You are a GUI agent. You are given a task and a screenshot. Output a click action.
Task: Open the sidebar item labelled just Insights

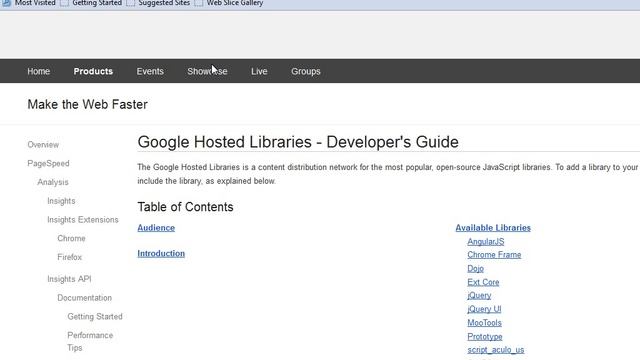61,201
